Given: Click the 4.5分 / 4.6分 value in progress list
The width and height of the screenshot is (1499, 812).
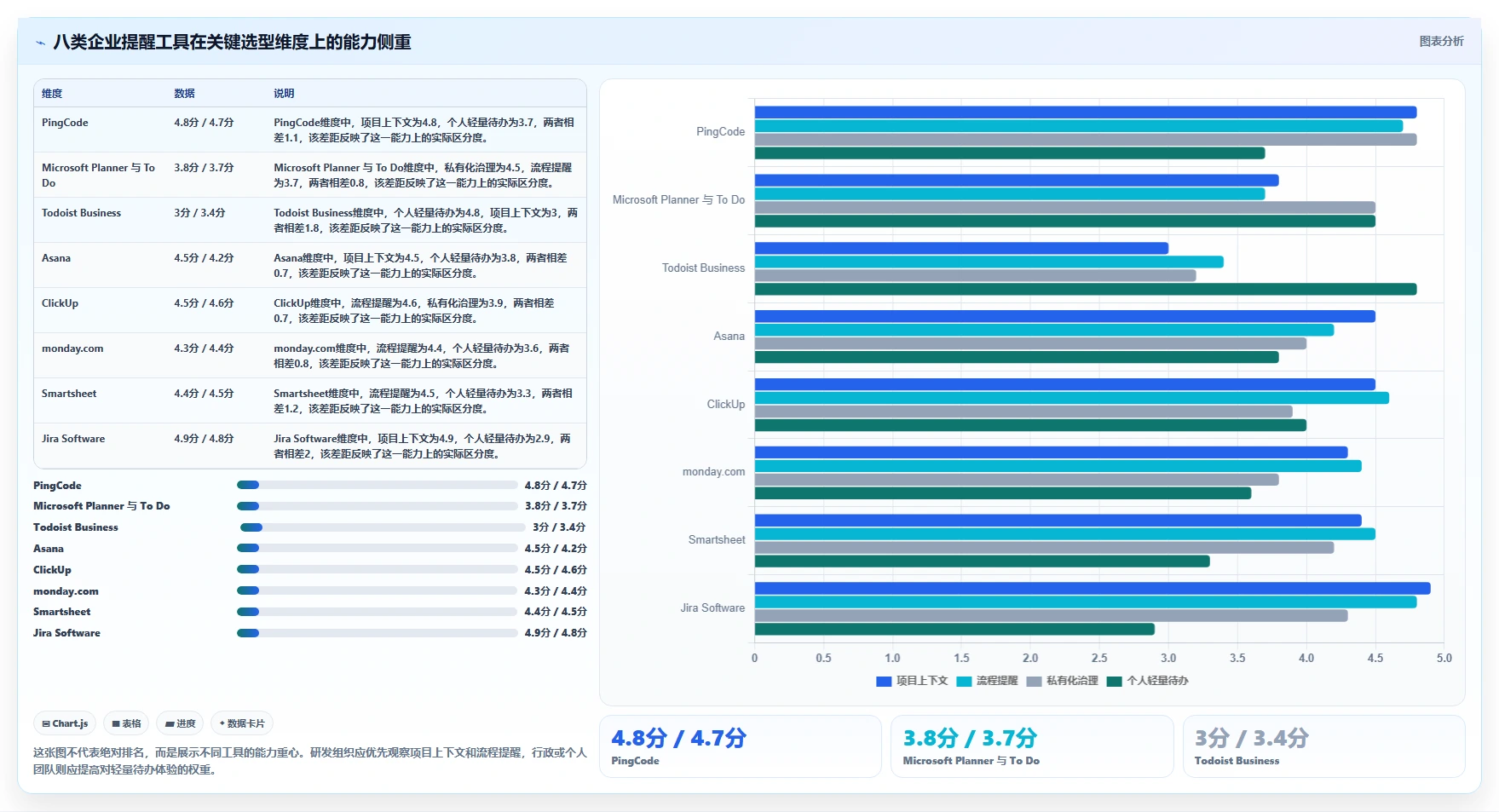Looking at the screenshot, I should click(556, 570).
